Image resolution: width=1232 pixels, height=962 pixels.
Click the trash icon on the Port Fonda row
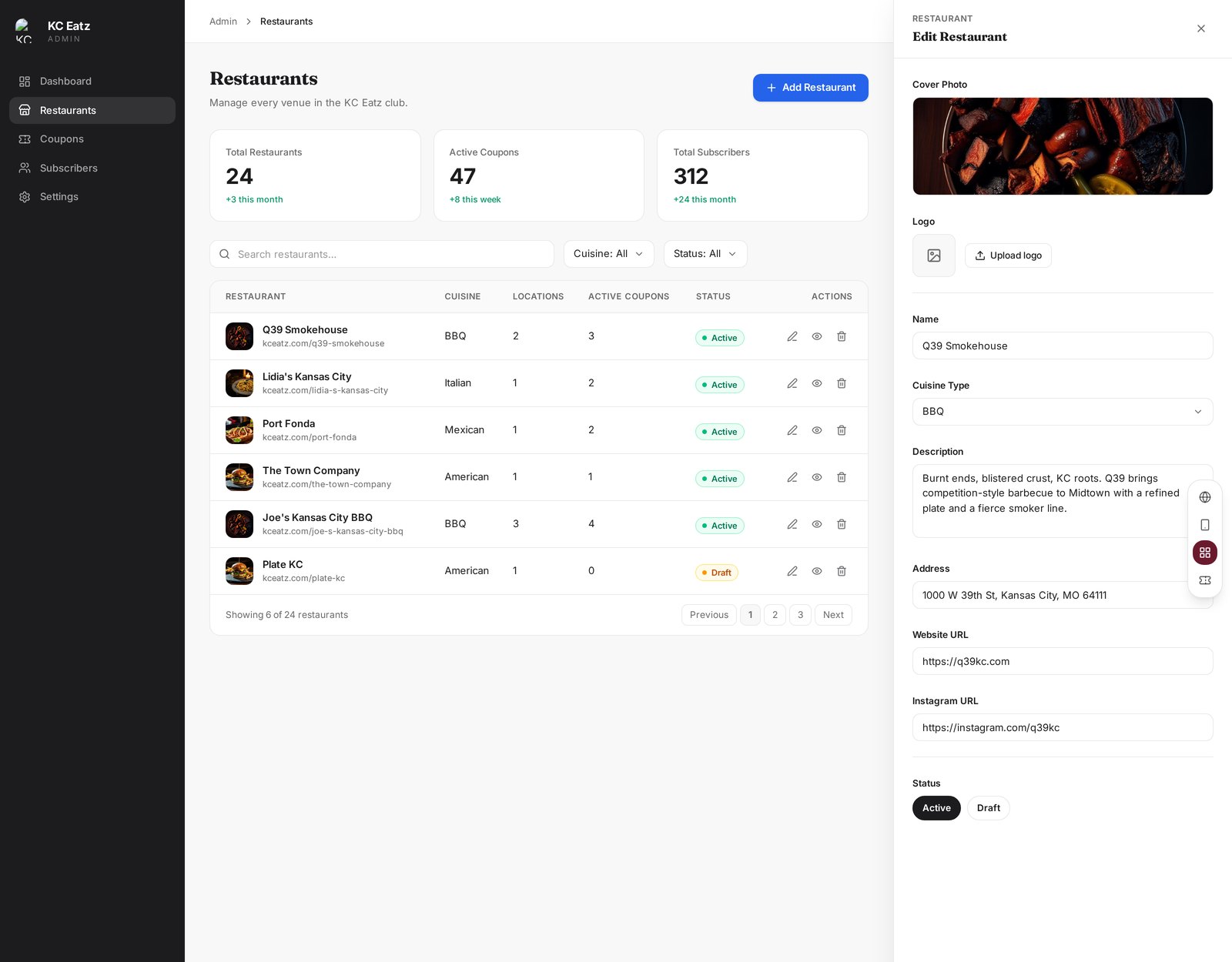[842, 430]
